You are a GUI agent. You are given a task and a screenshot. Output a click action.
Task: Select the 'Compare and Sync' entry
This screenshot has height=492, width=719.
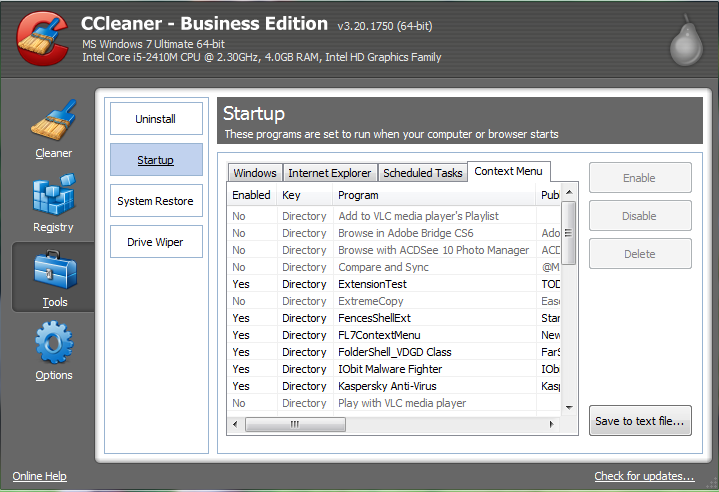pos(394,267)
